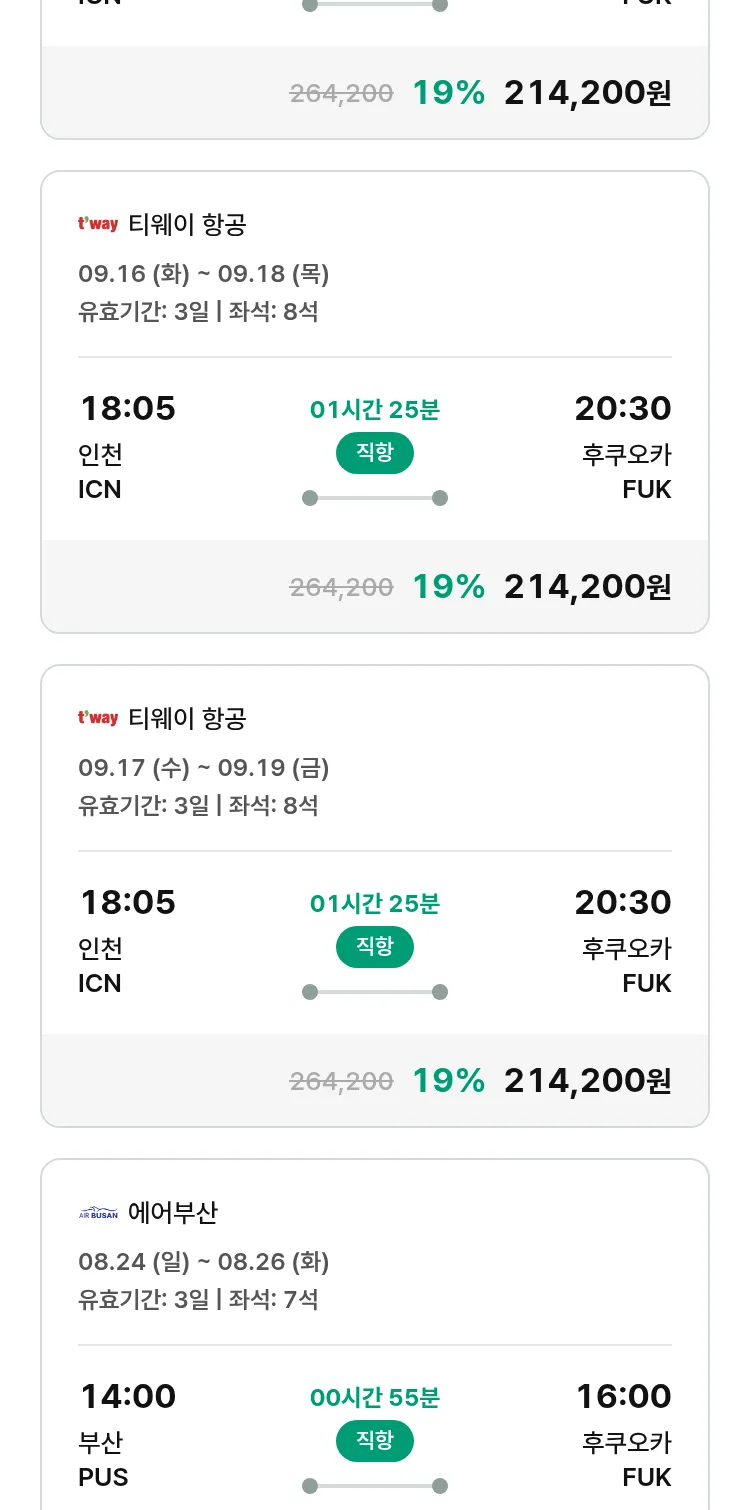The image size is (750, 1510).
Task: Tap the 직항 badge on the 09.16 flight
Action: coord(375,453)
